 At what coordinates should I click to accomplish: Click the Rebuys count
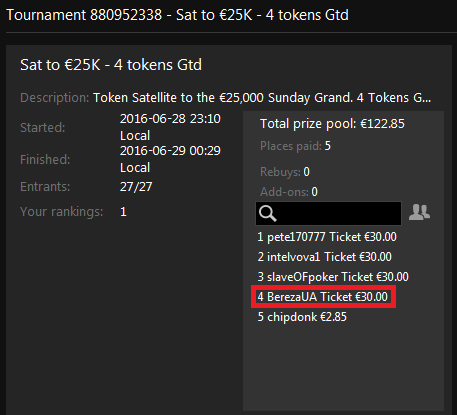point(307,172)
